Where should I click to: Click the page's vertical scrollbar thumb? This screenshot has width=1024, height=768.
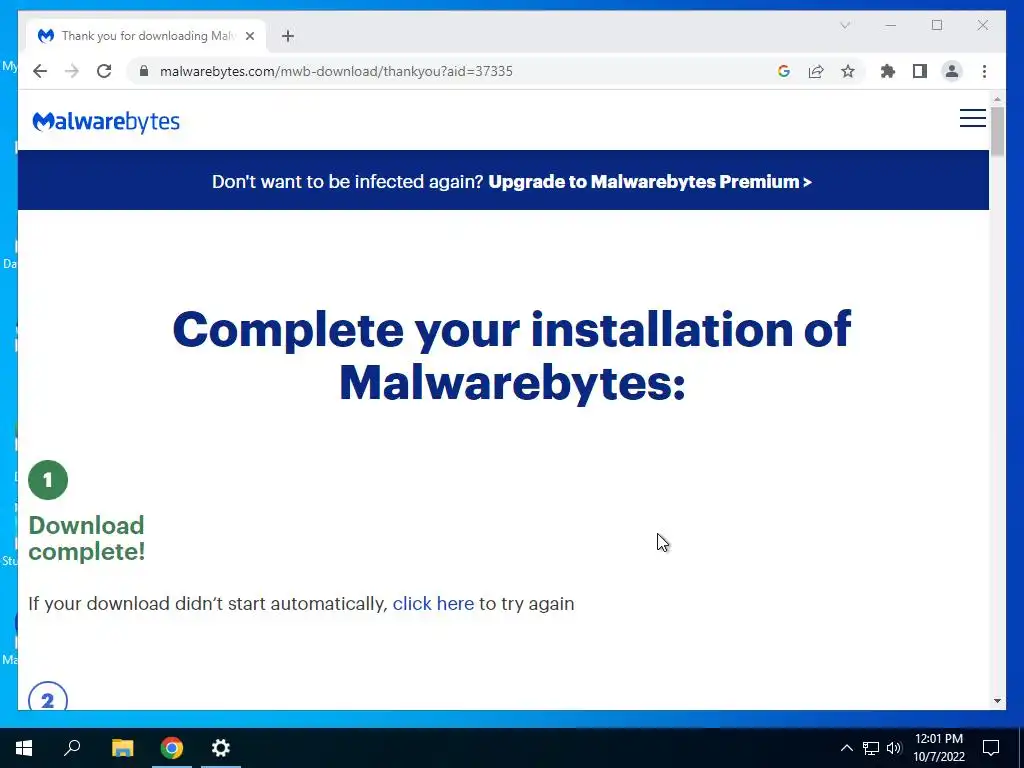pos(997,131)
